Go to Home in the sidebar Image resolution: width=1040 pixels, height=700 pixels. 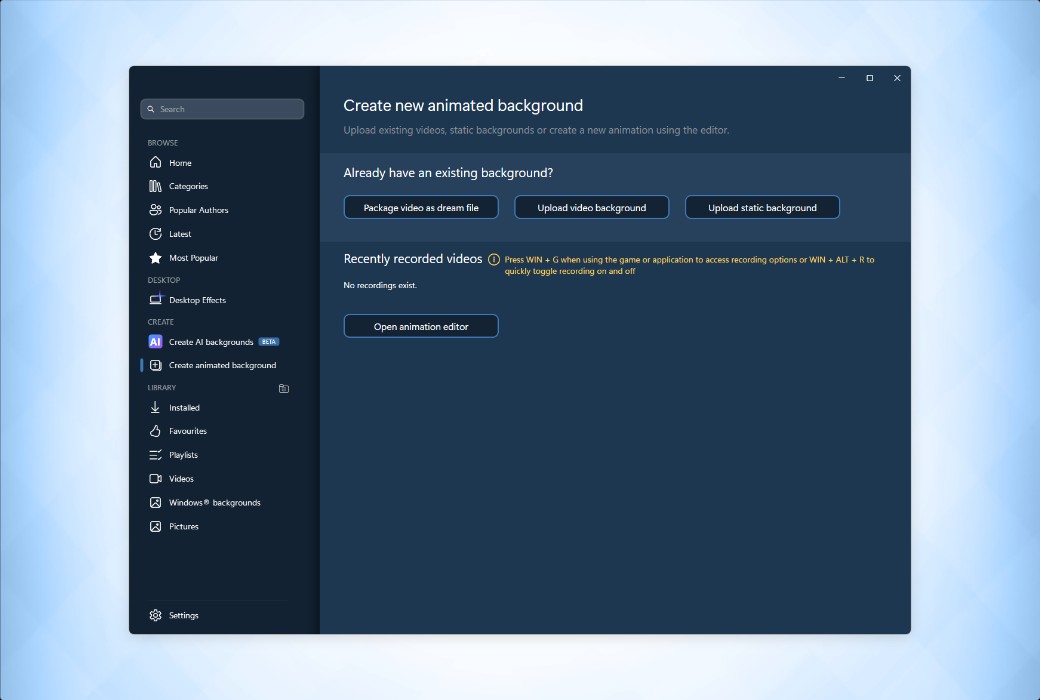click(180, 163)
